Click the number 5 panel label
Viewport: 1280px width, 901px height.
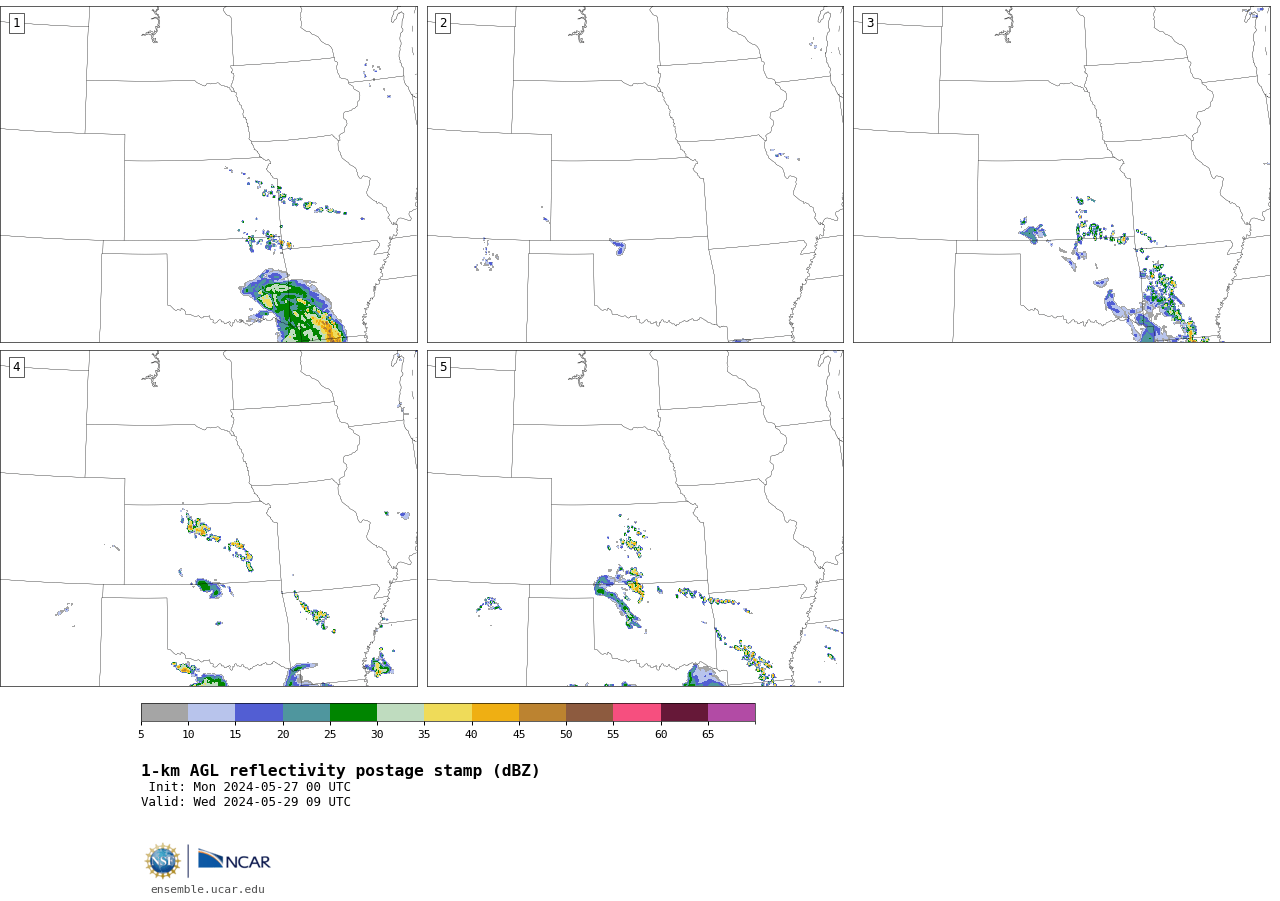[x=443, y=367]
